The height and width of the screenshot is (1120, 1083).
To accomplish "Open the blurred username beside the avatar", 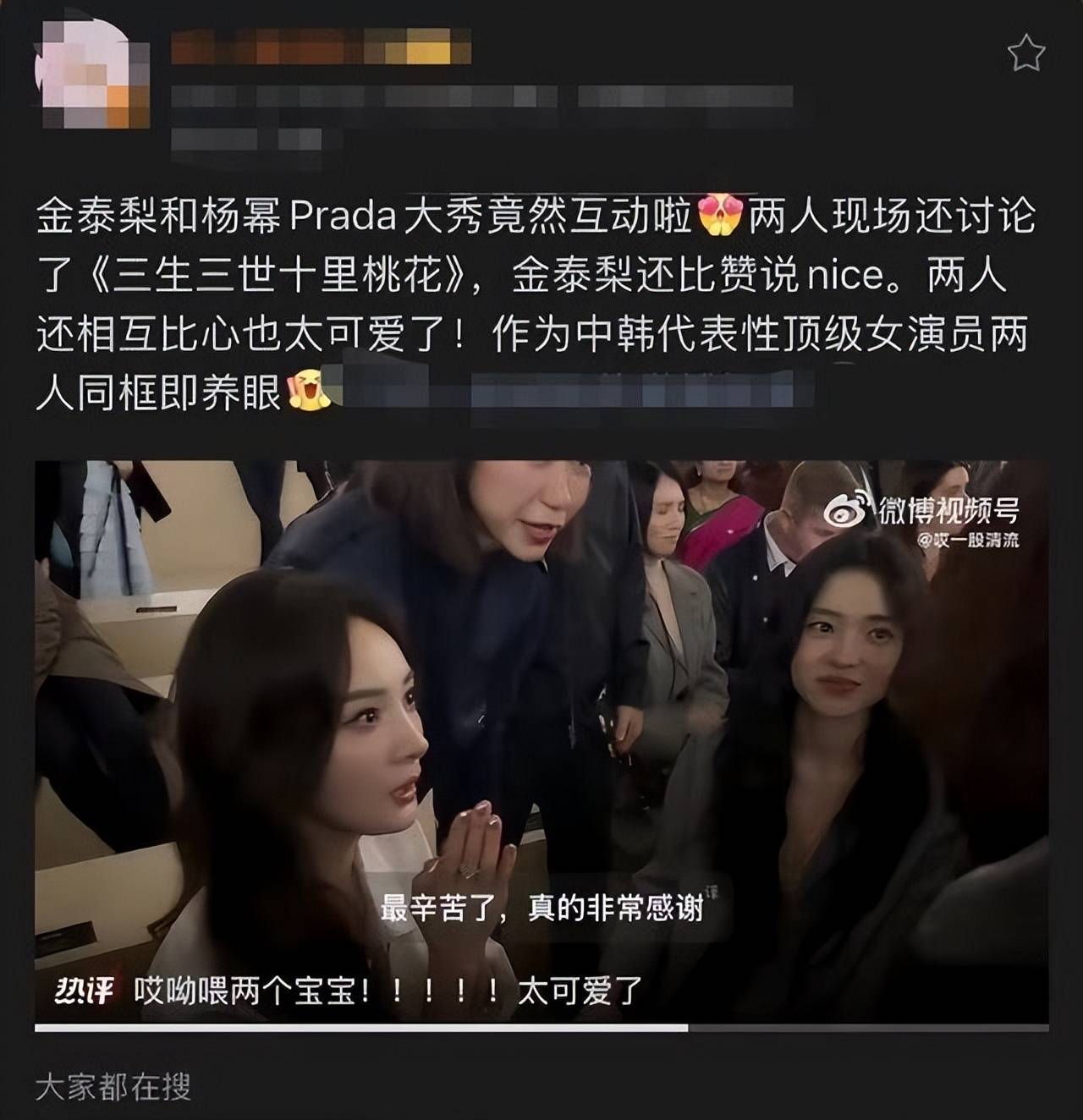I will [x=322, y=47].
